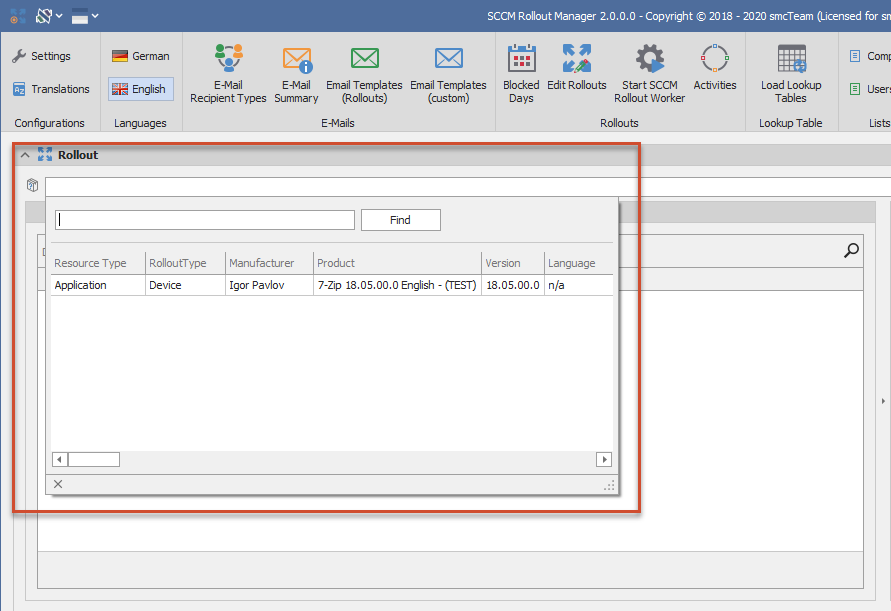Select the Device rollout type cell
Screen dimensions: 891x611
185,285
